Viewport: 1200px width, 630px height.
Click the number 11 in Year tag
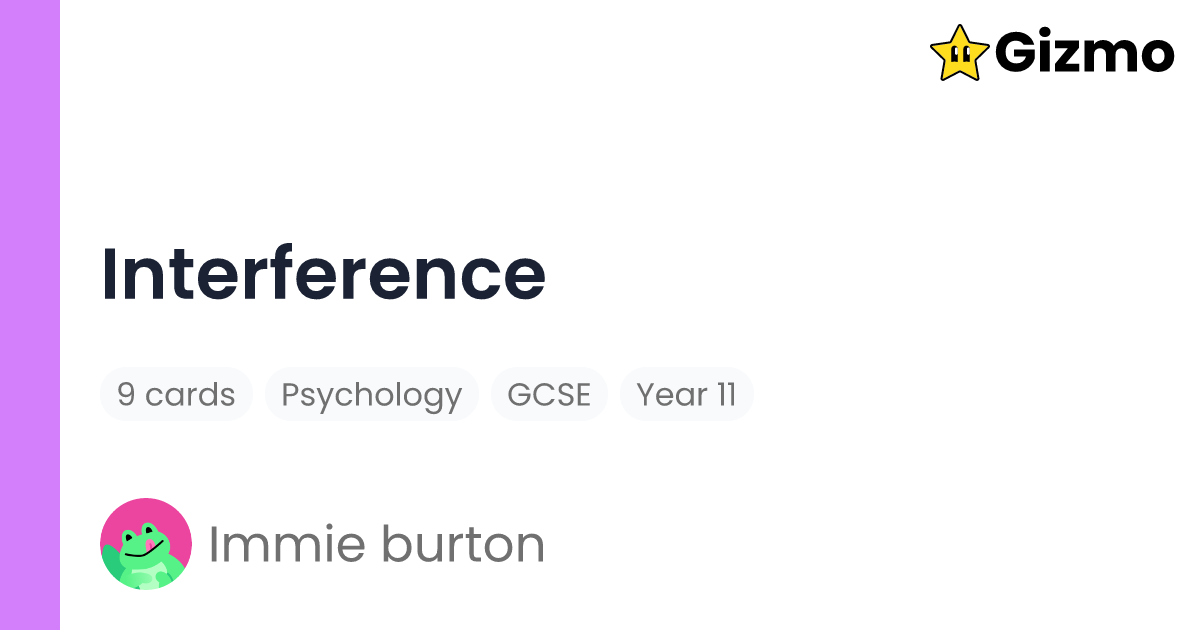coord(725,395)
